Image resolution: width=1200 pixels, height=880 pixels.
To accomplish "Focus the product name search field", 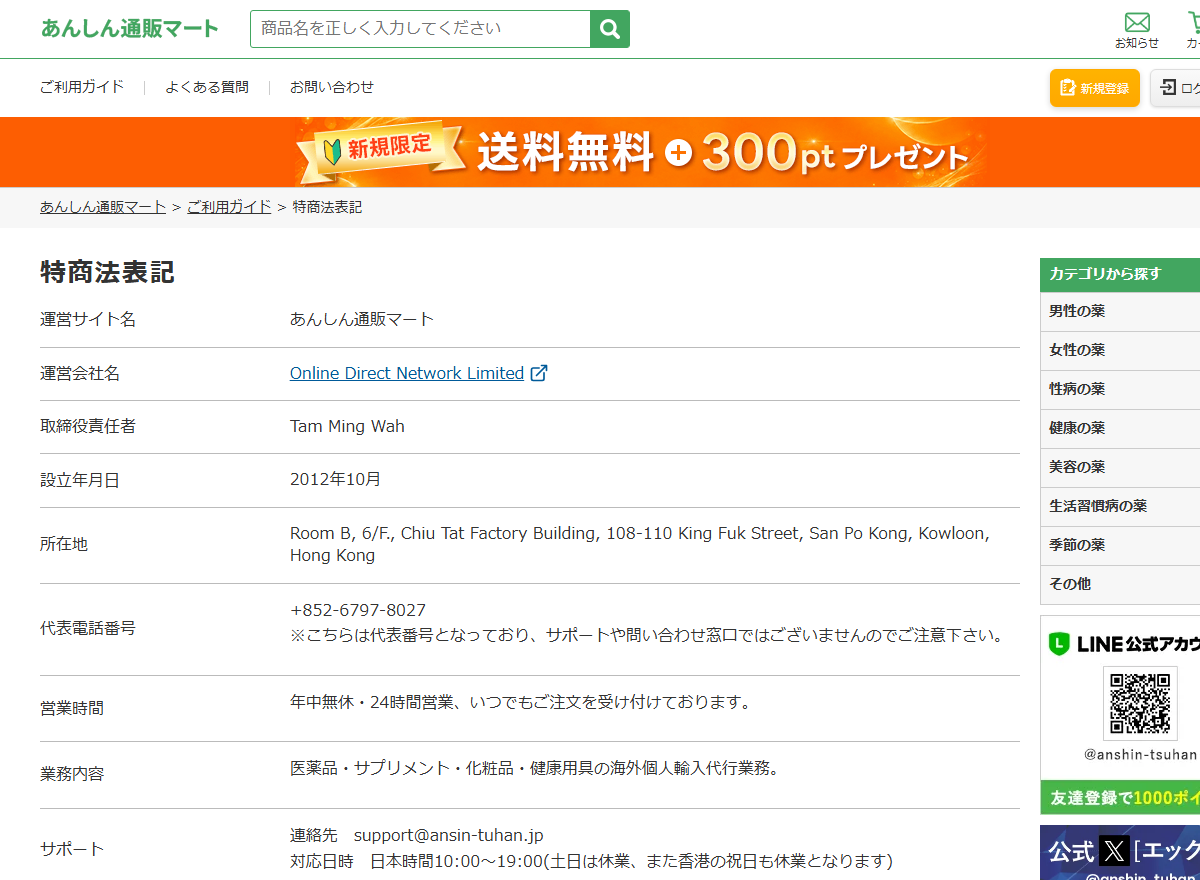I will pyautogui.click(x=420, y=29).
